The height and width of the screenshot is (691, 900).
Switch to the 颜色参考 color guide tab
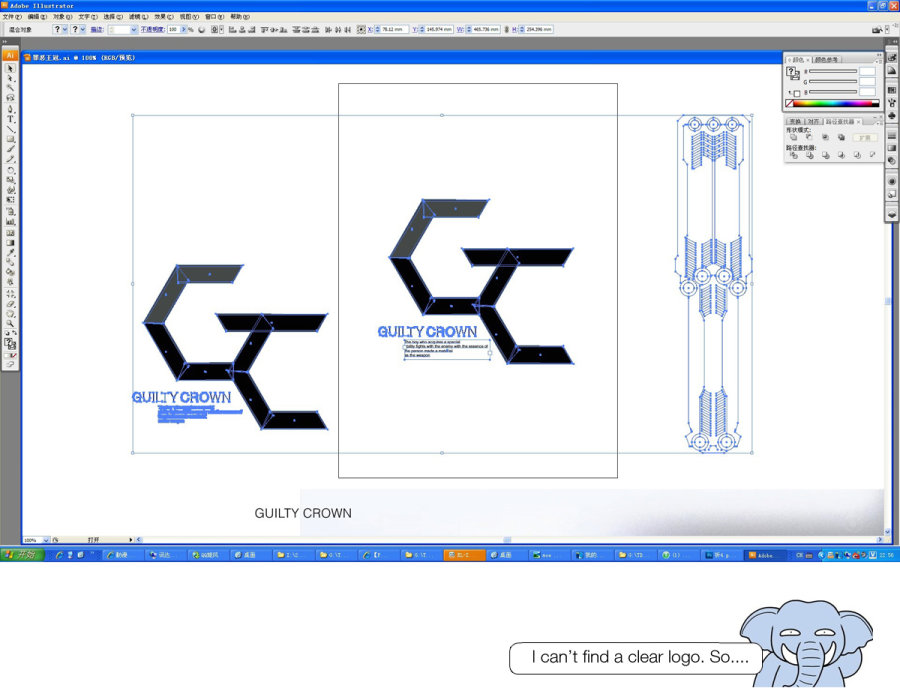pyautogui.click(x=827, y=60)
